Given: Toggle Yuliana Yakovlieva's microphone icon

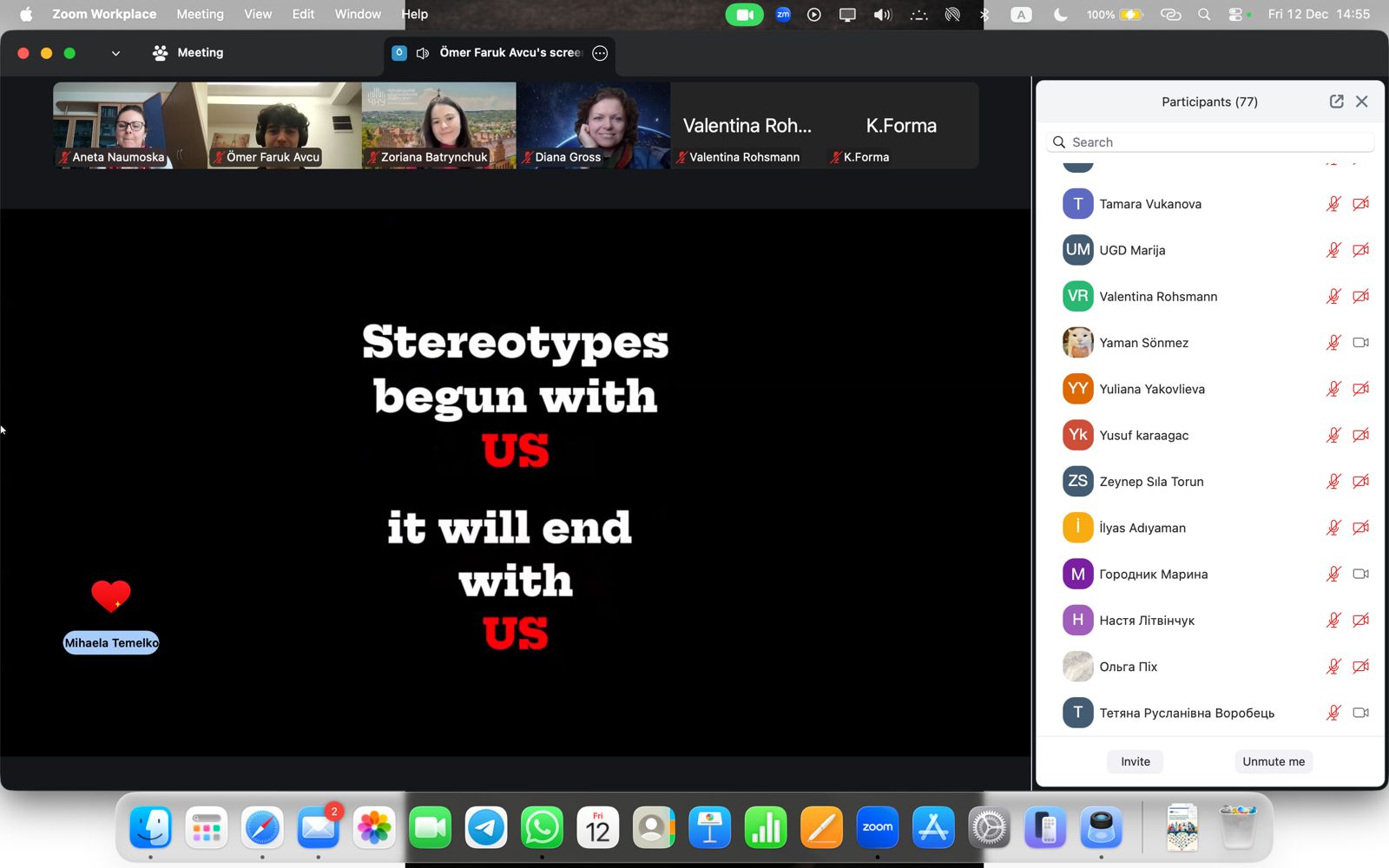Looking at the screenshot, I should [1333, 389].
